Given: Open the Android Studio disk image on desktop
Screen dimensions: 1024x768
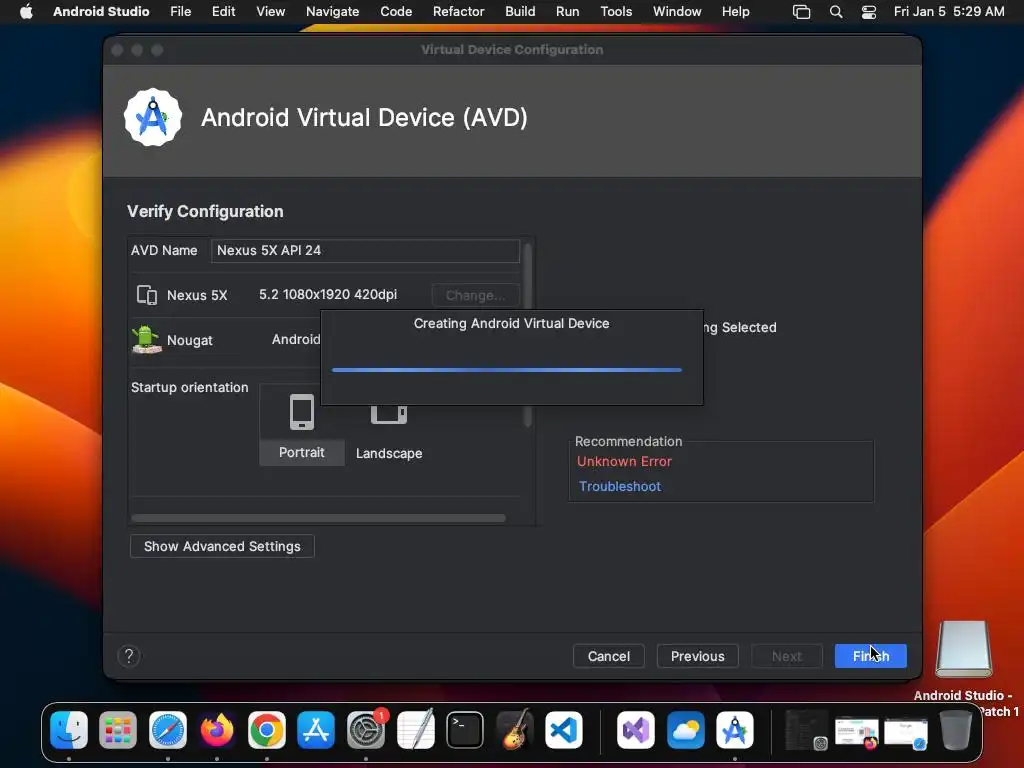Looking at the screenshot, I should [x=963, y=650].
